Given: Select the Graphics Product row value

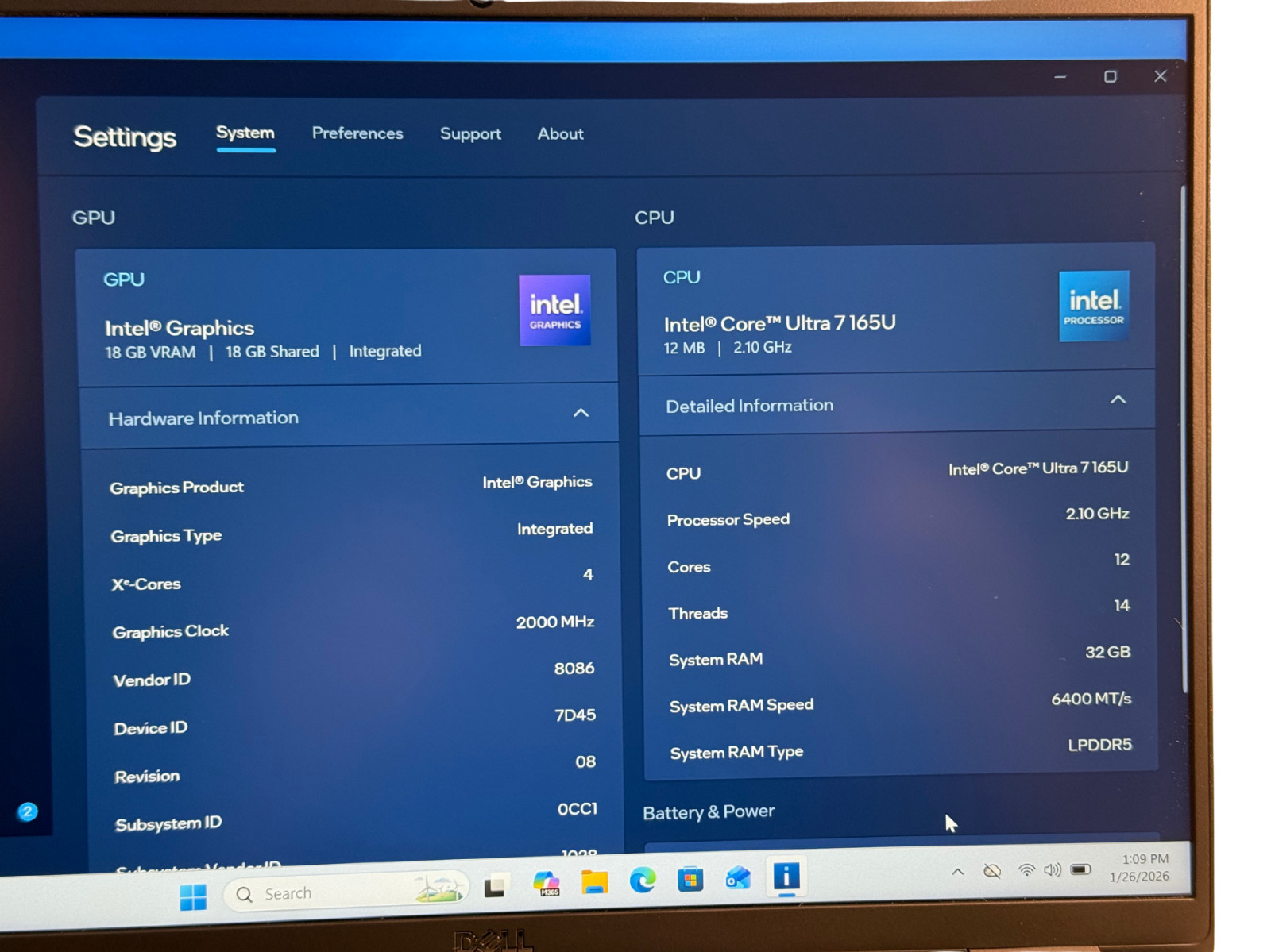Looking at the screenshot, I should click(x=537, y=482).
